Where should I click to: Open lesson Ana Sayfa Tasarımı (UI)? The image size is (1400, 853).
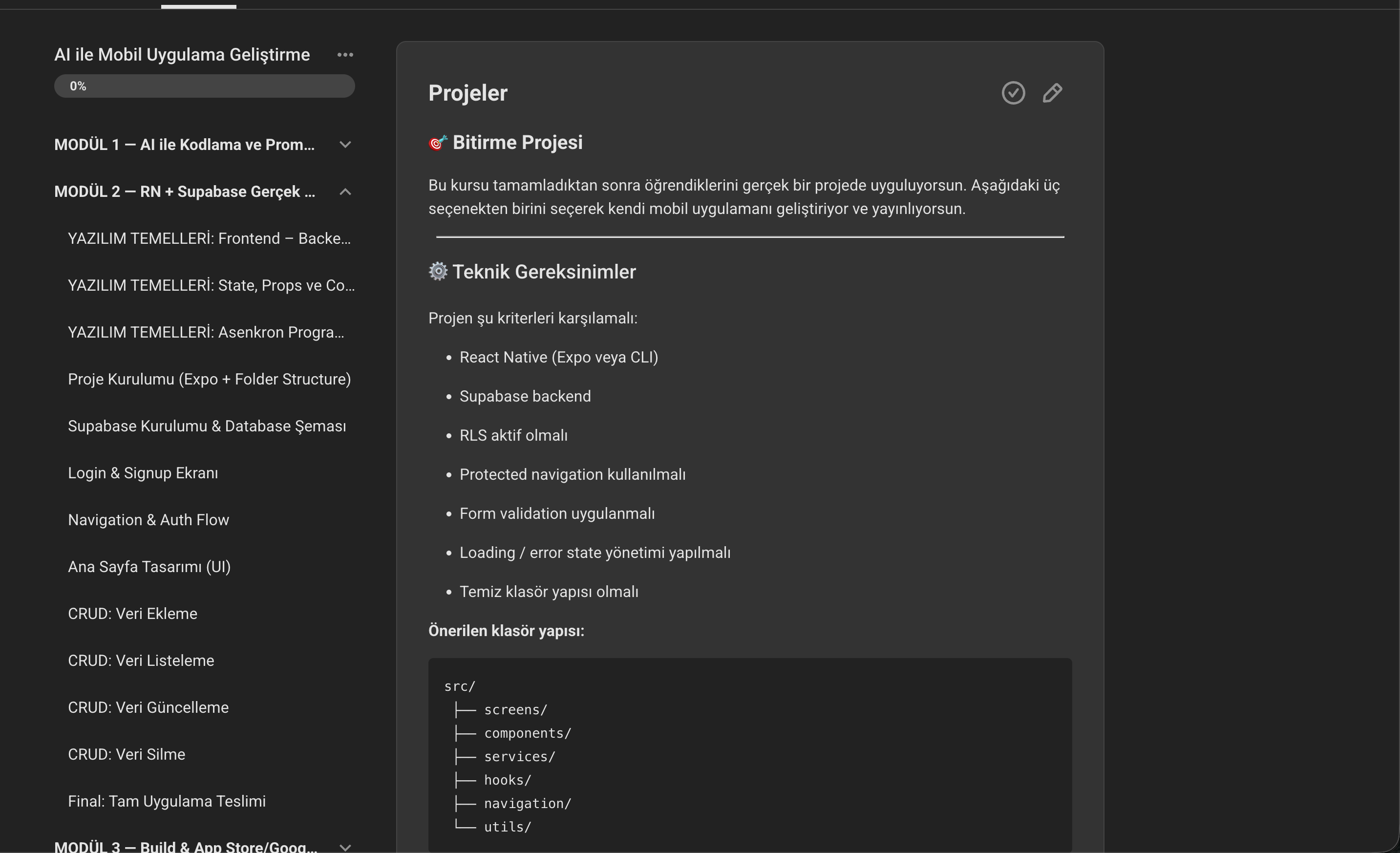[149, 567]
